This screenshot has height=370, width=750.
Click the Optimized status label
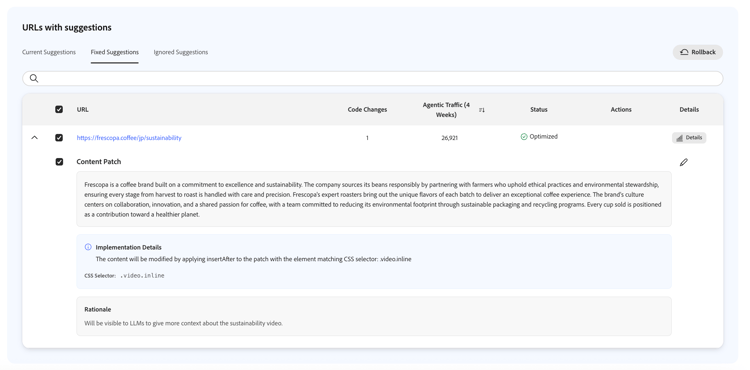(x=543, y=137)
